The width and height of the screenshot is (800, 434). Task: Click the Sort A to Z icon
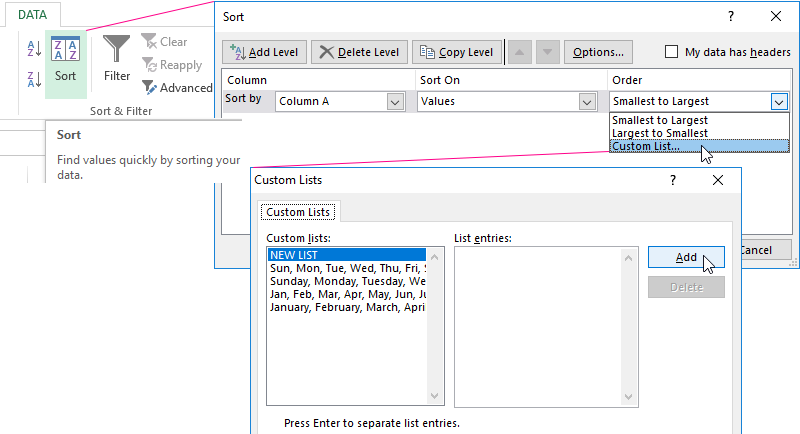[x=33, y=48]
